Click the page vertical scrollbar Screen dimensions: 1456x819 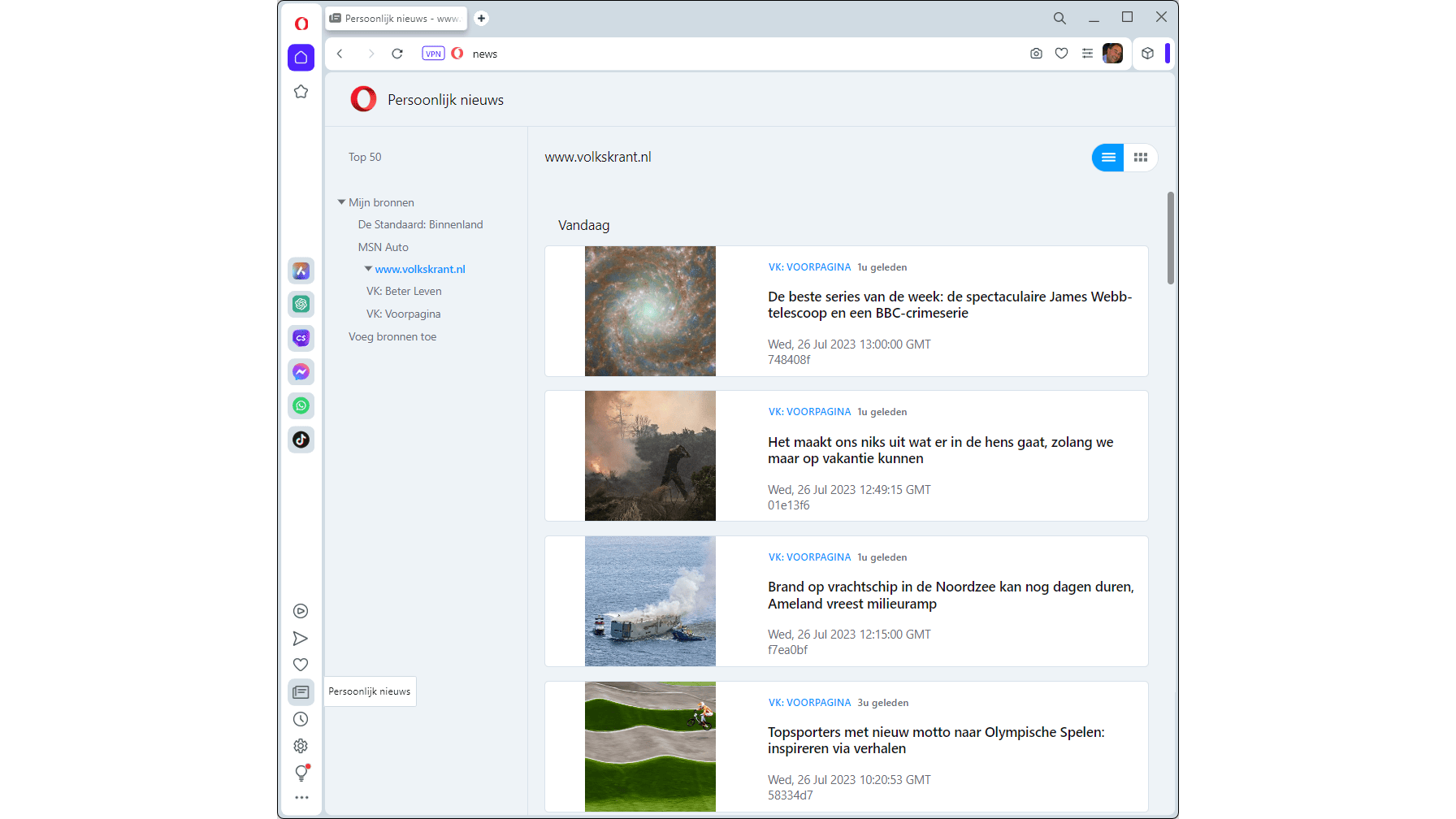click(x=1171, y=238)
